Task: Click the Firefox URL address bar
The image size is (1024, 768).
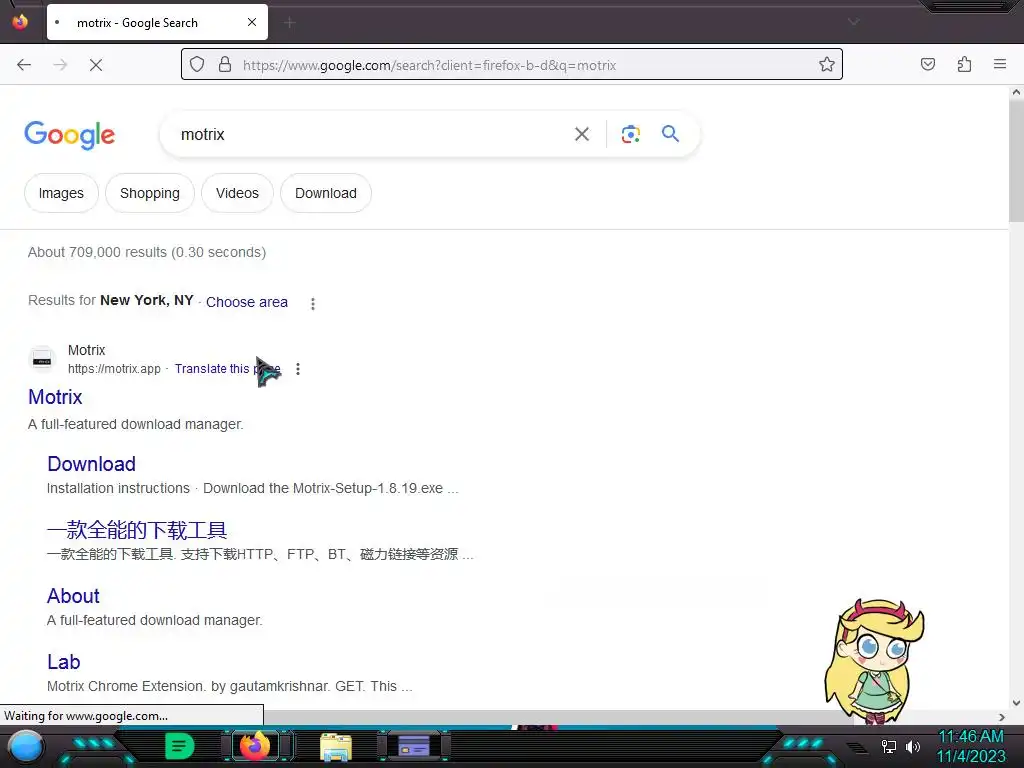Action: click(512, 65)
